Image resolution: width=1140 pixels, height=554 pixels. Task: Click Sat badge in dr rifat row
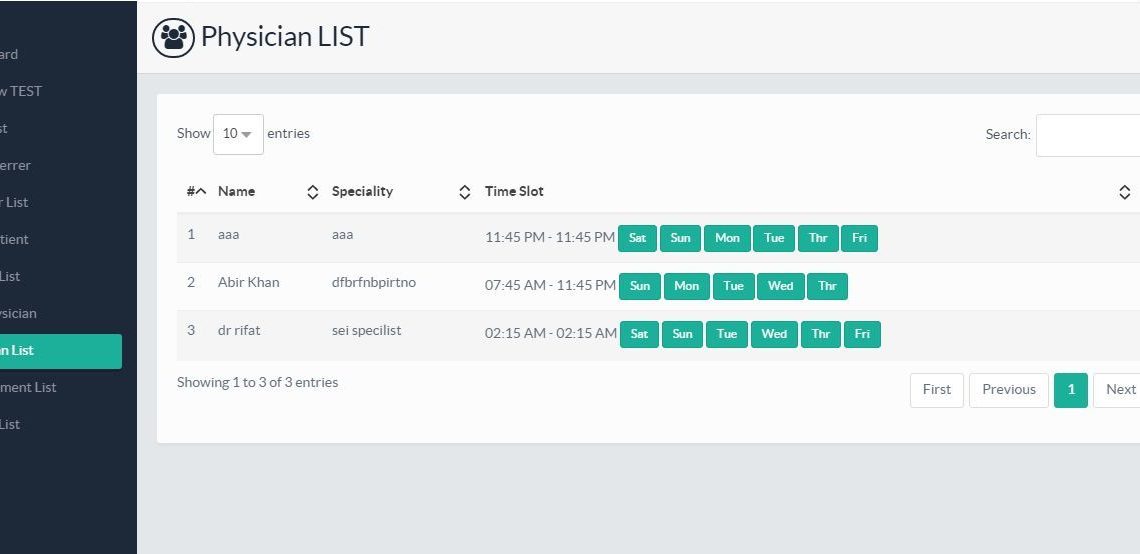(639, 334)
